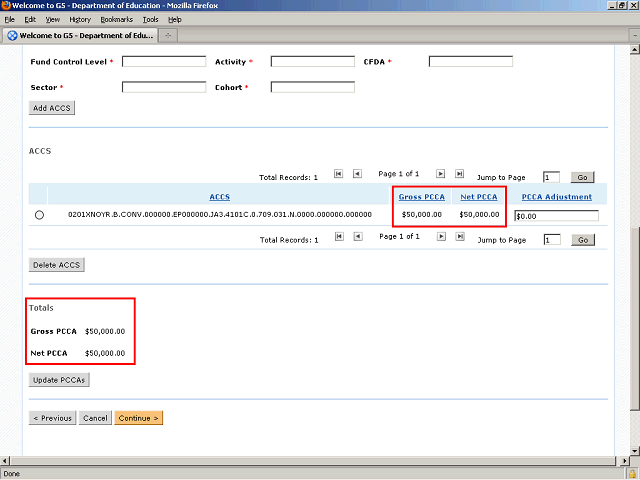This screenshot has width=640, height=480.
Task: Click the Sector input field
Action: 164,87
